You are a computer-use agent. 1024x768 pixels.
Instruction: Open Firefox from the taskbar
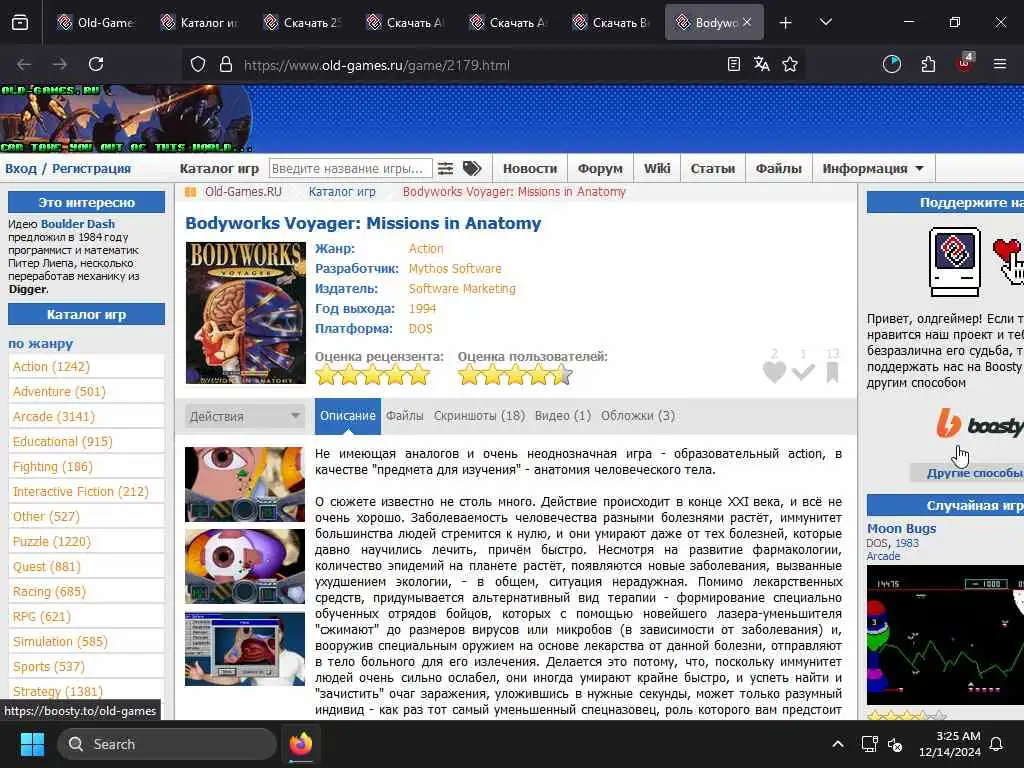click(300, 744)
